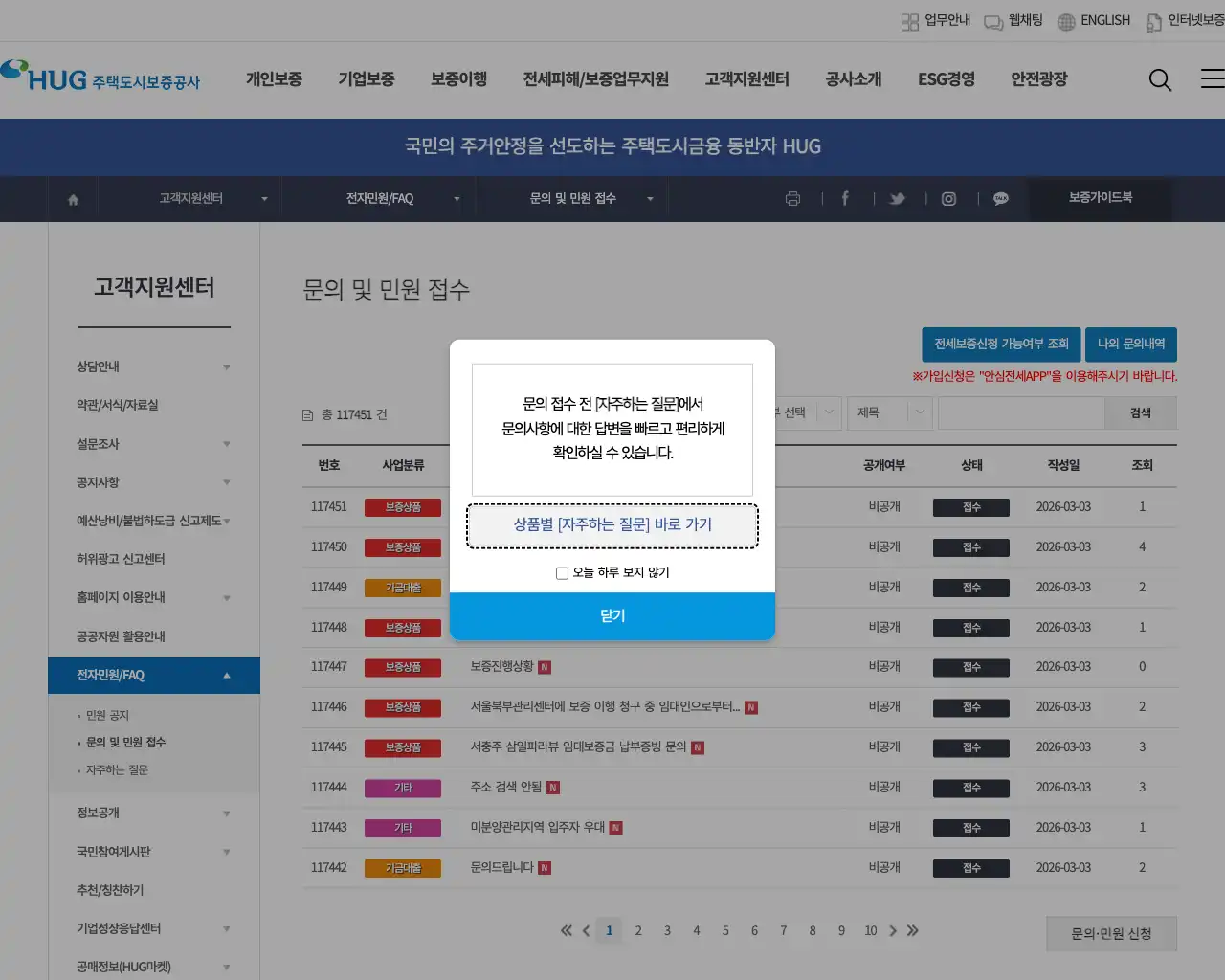The image size is (1225, 980).
Task: Open 나의 문의내역 link
Action: 1131,345
